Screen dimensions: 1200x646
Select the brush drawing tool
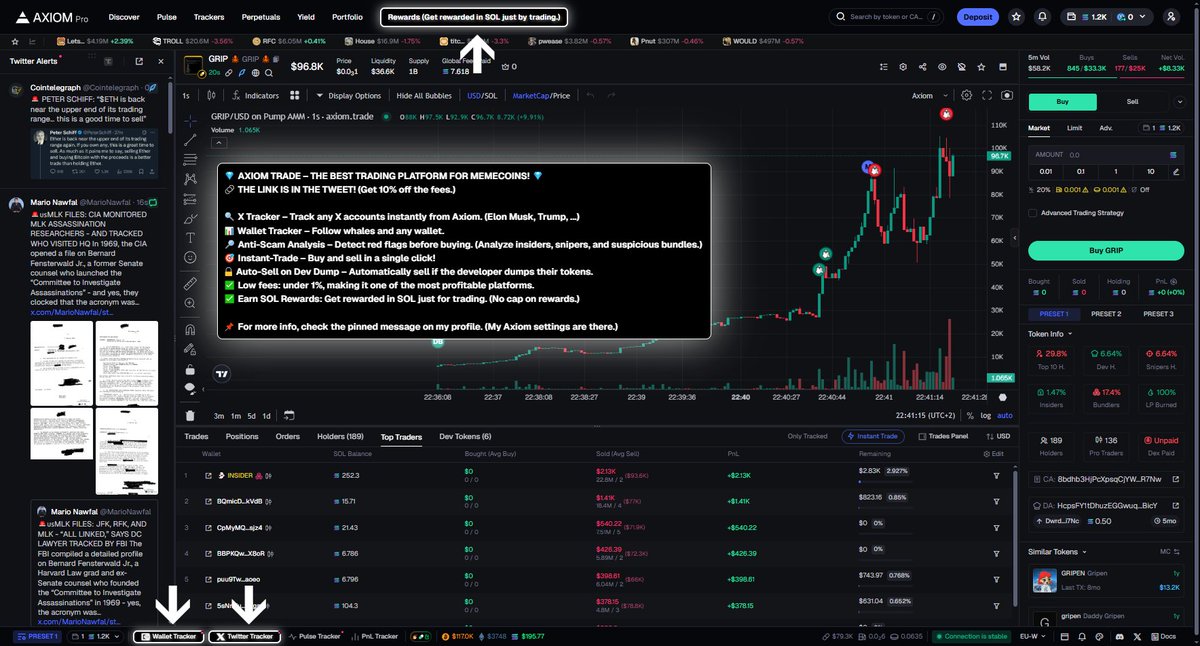190,218
